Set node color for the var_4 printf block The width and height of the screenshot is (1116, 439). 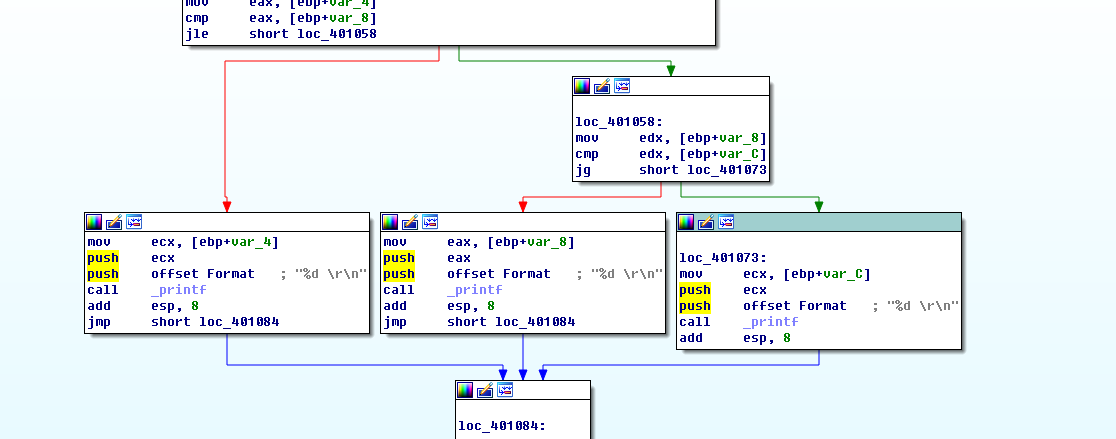click(x=95, y=222)
